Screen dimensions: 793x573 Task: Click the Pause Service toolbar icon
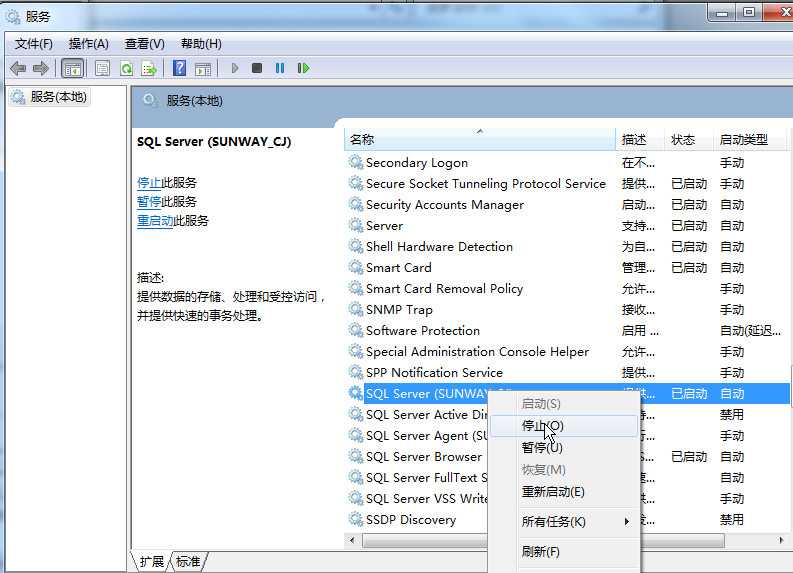[280, 68]
